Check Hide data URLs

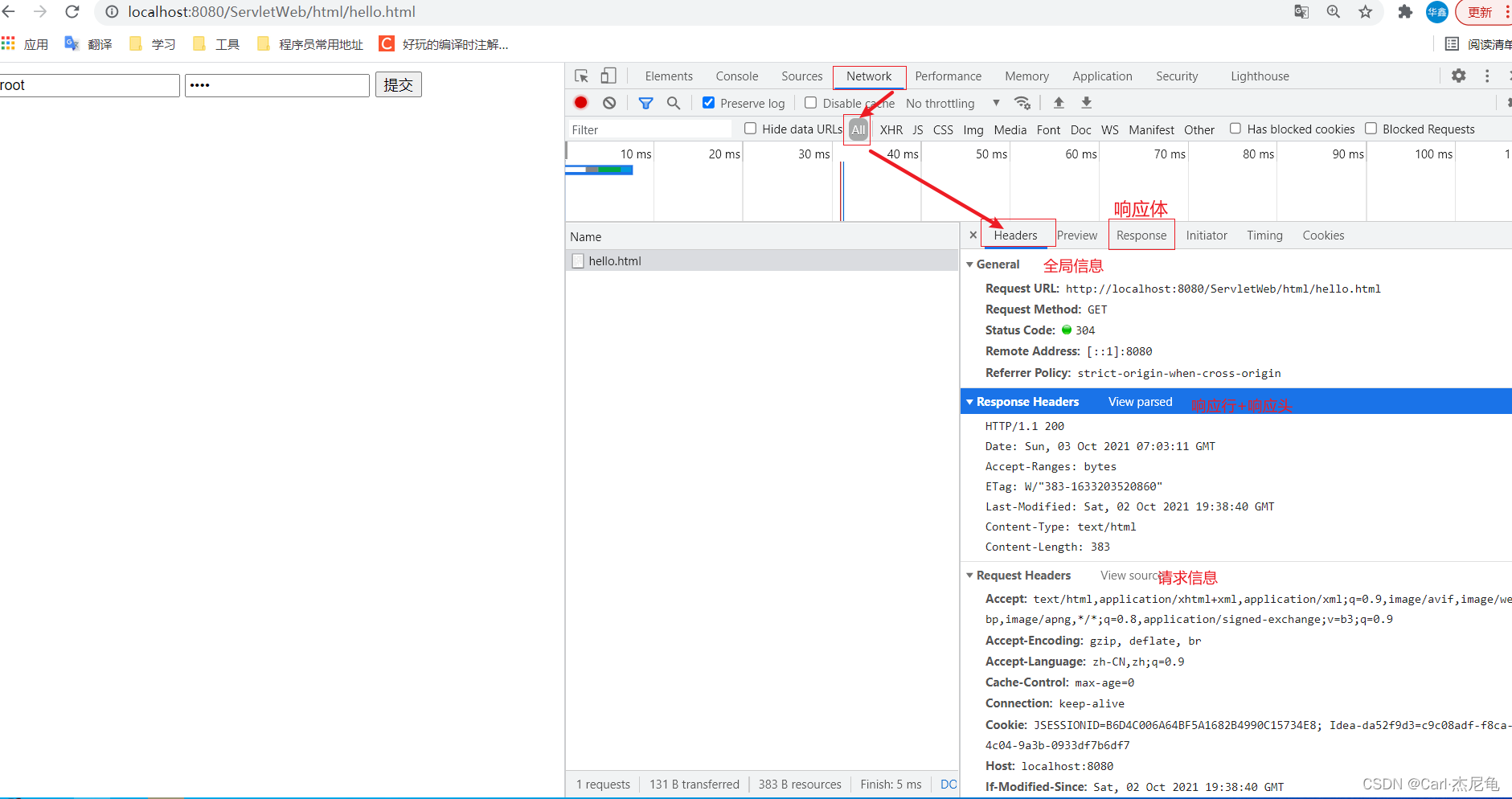pyautogui.click(x=750, y=129)
